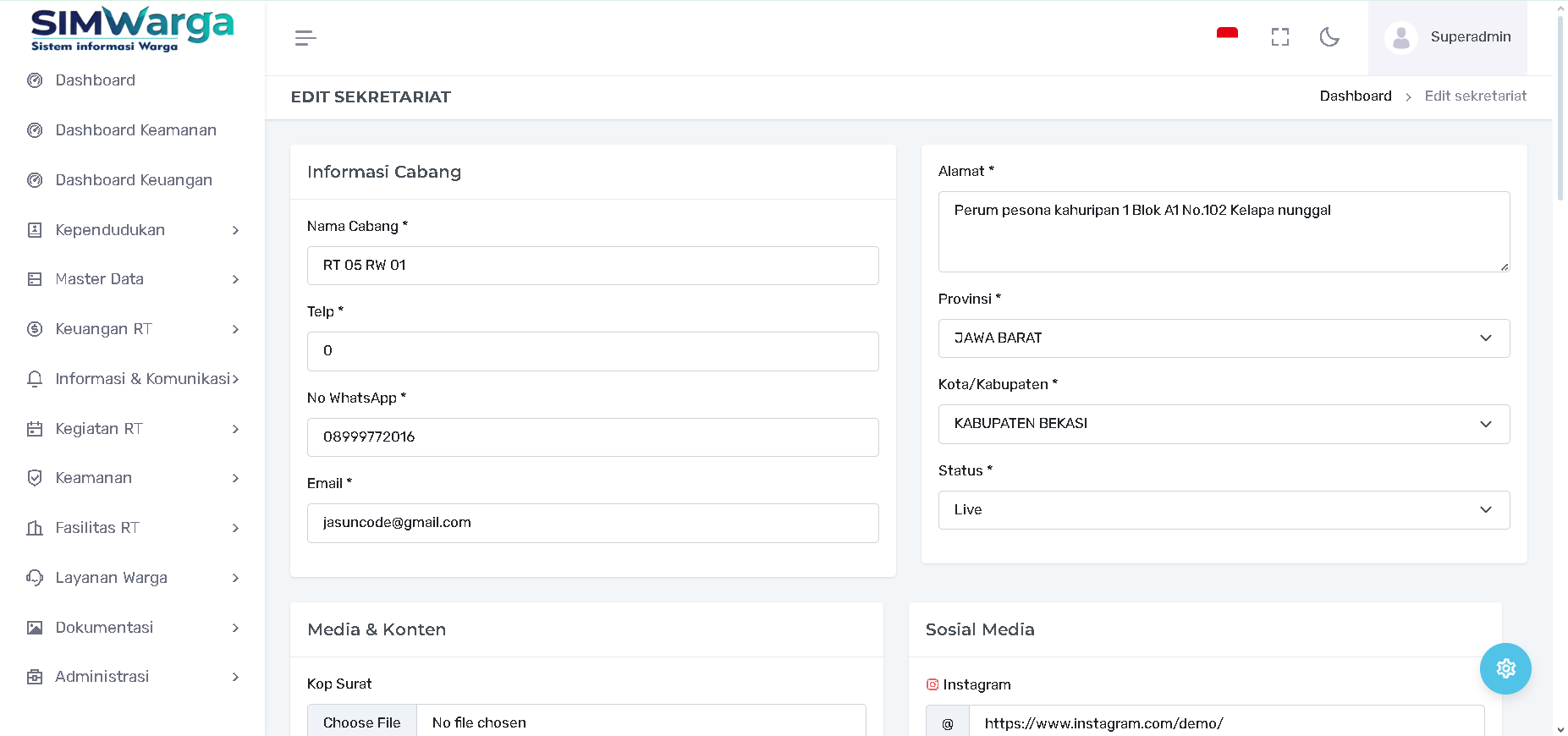This screenshot has height=736, width=1568.
Task: Open the Kota/Kabupaten dropdown
Action: click(x=1223, y=424)
